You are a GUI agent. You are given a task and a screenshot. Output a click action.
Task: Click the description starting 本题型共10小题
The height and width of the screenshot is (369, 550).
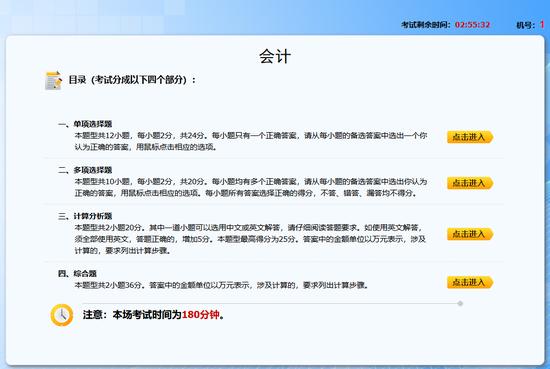coord(251,187)
